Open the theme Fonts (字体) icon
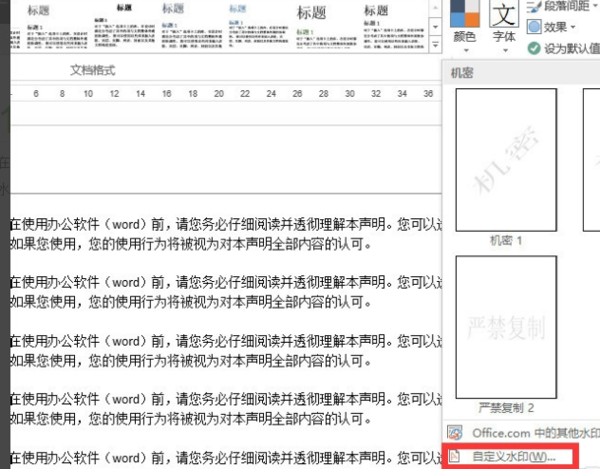 (504, 14)
